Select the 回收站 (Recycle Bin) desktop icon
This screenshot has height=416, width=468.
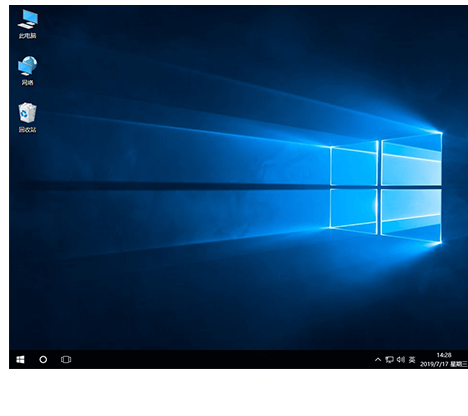click(27, 117)
